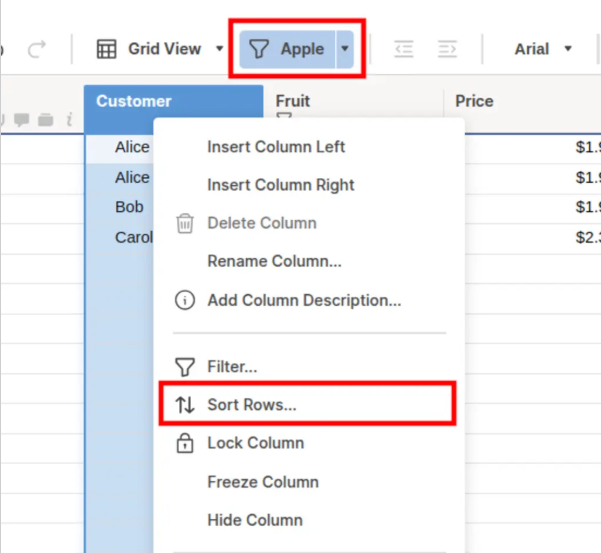602x553 pixels.
Task: Click the attachments icon in header row
Action: [46, 120]
